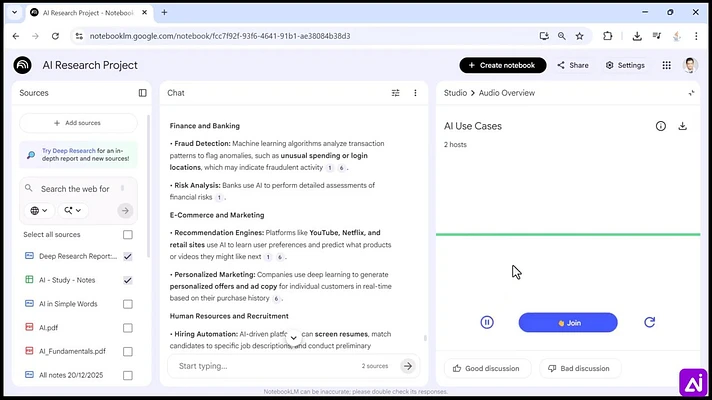Open the research mode dropdown
The width and height of the screenshot is (712, 400).
click(72, 210)
